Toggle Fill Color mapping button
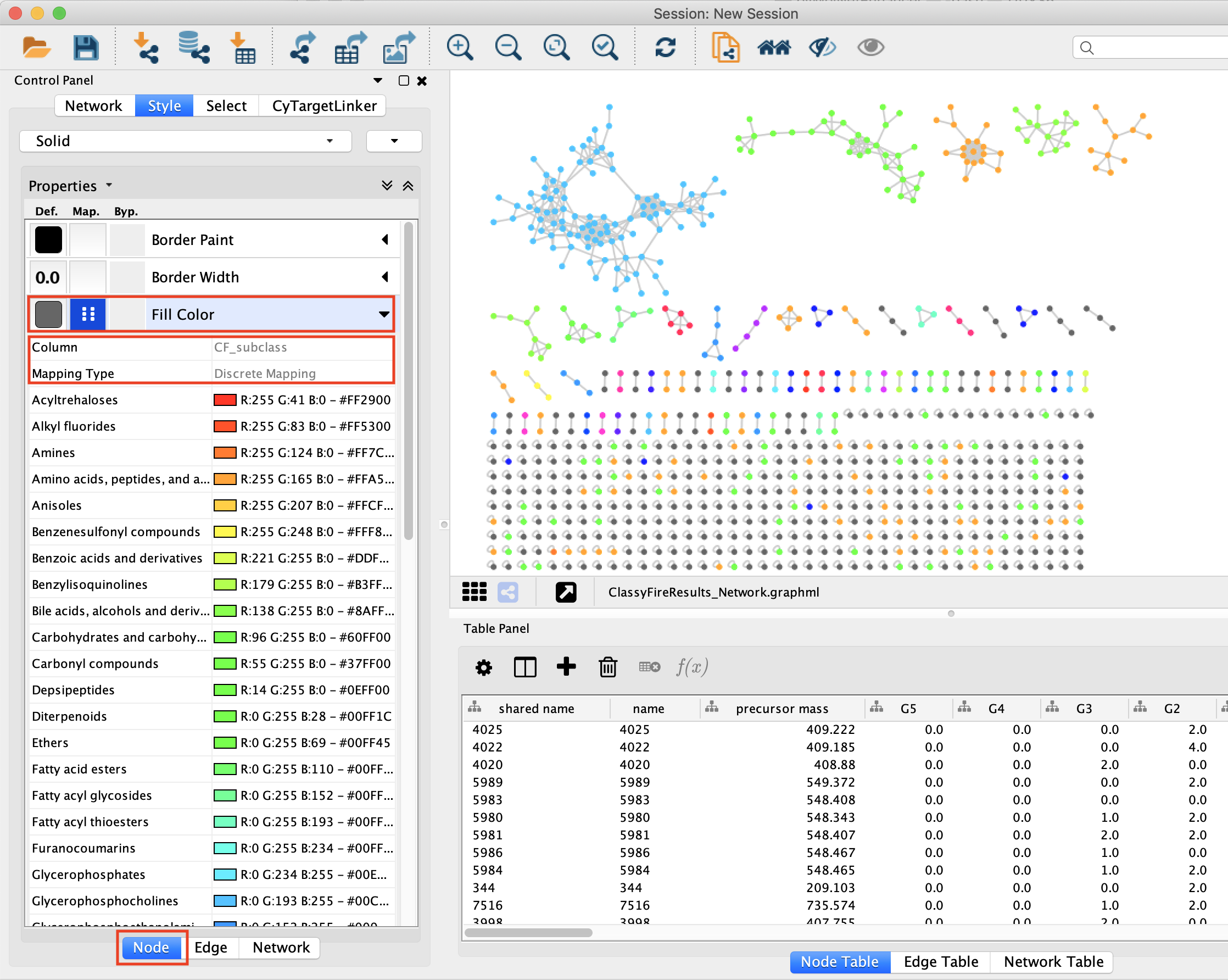The width and height of the screenshot is (1228, 980). coord(88,314)
